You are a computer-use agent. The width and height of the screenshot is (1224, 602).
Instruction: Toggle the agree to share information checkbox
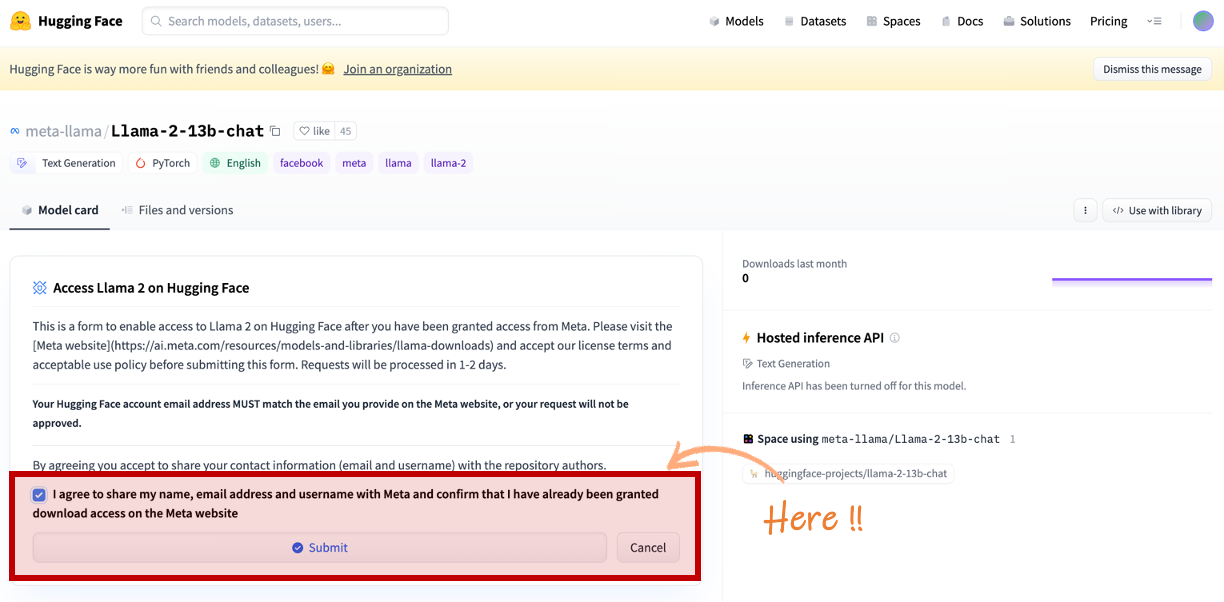39,495
